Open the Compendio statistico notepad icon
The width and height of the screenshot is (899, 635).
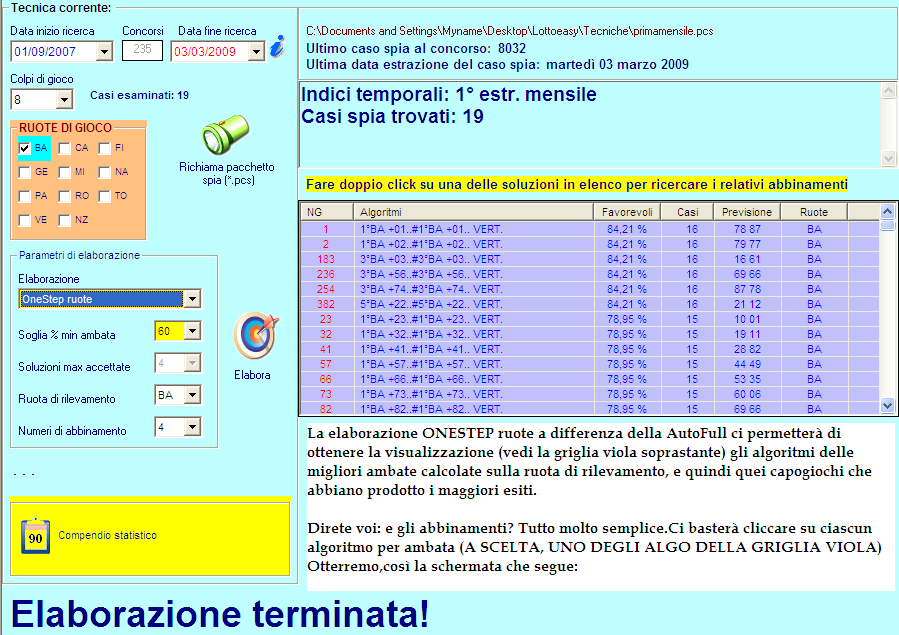(x=36, y=535)
